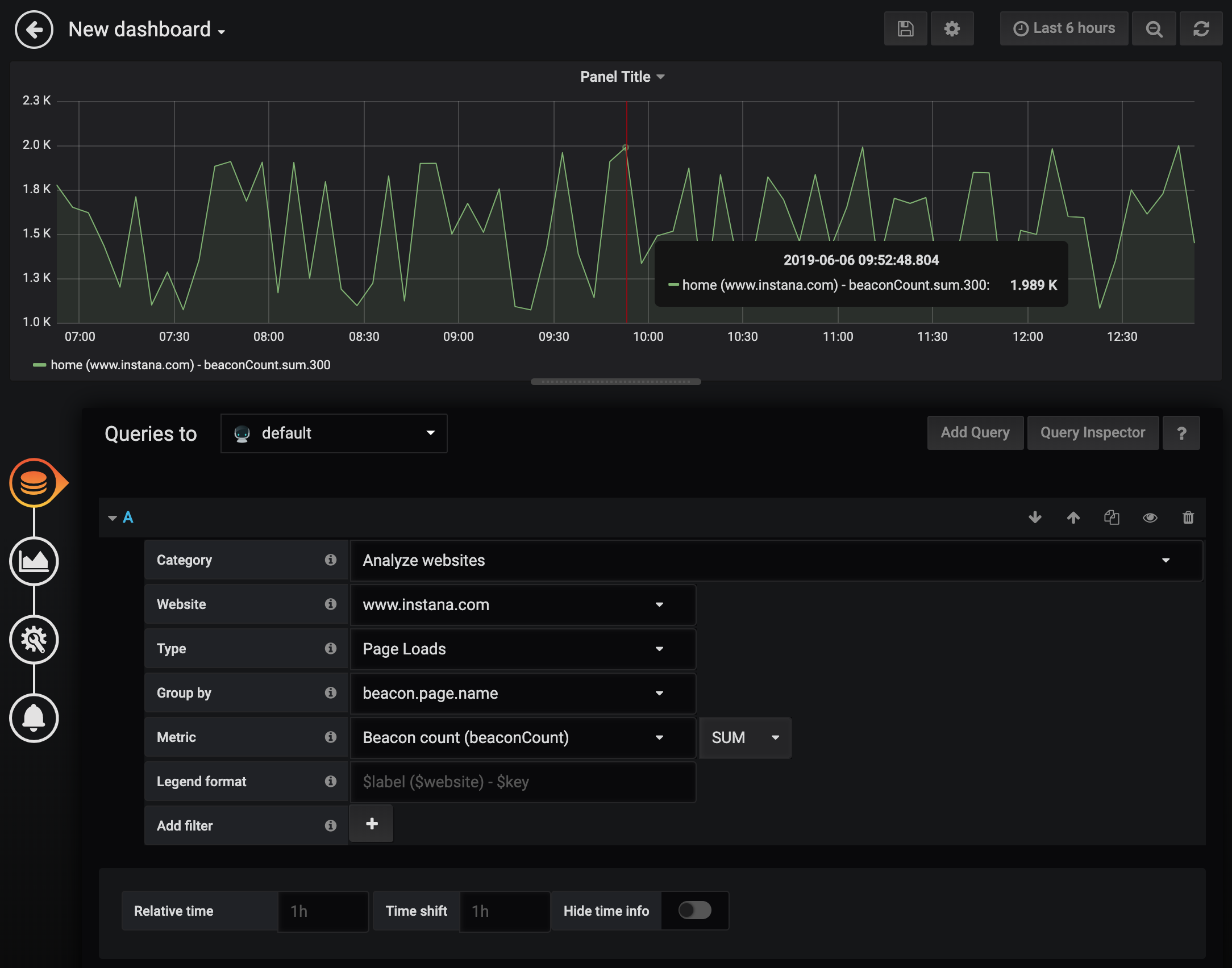Screen dimensions: 1232x968
Task: Duplicate query A using the copy icon
Action: coord(1112,518)
